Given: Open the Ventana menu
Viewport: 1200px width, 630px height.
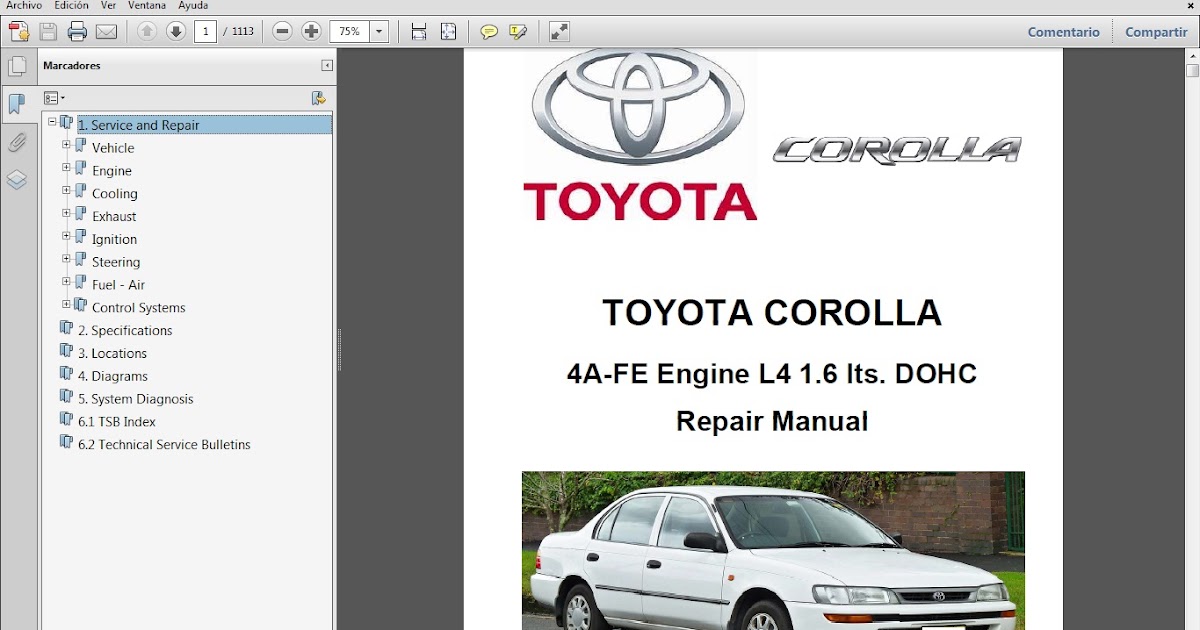Looking at the screenshot, I should (x=147, y=6).
